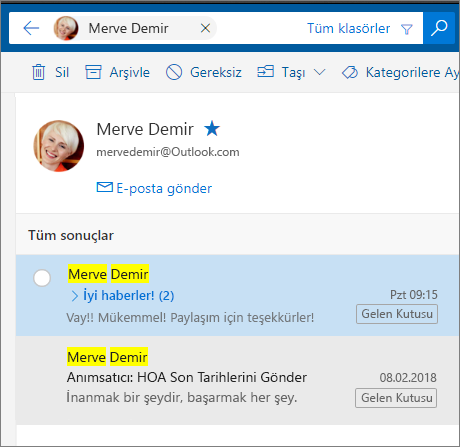Viewport: 460px width, 447px height.
Task: Click the Sil toolbar label
Action: (x=62, y=72)
